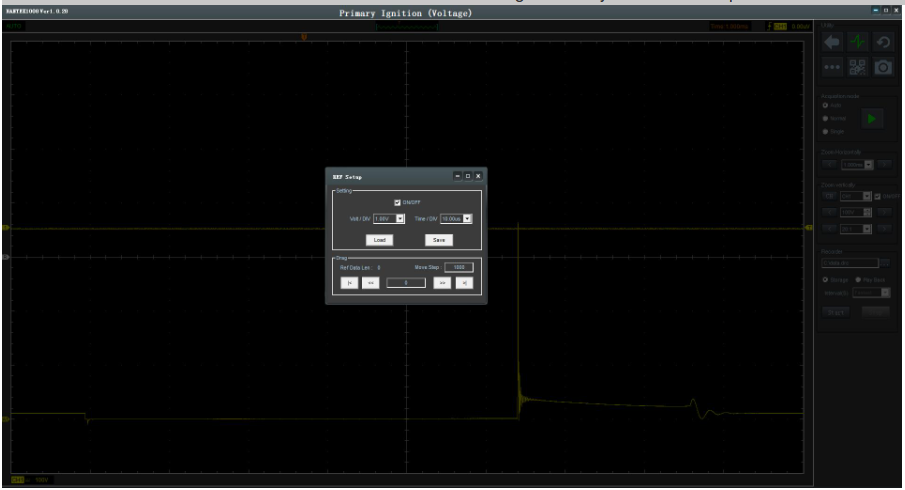
Task: Click the >> step forward button in REF Setup
Action: pos(442,283)
